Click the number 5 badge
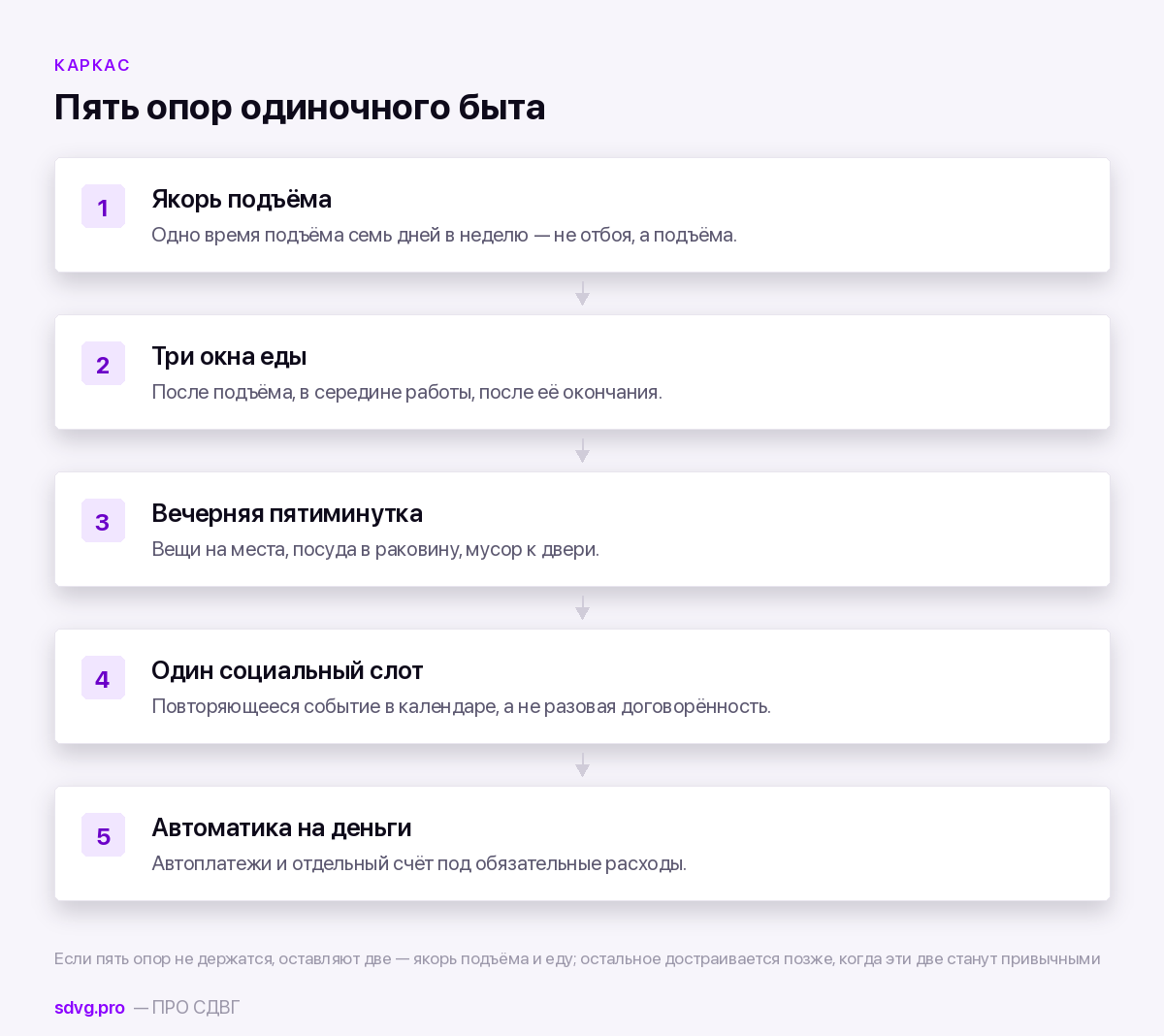This screenshot has height=1036, width=1164. 103,835
